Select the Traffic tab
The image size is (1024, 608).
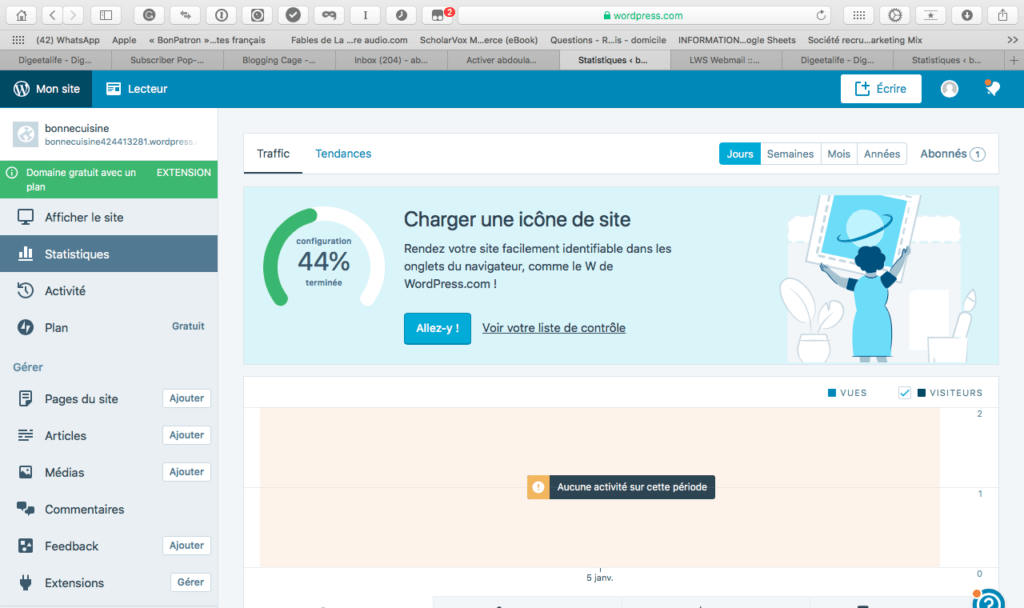273,153
